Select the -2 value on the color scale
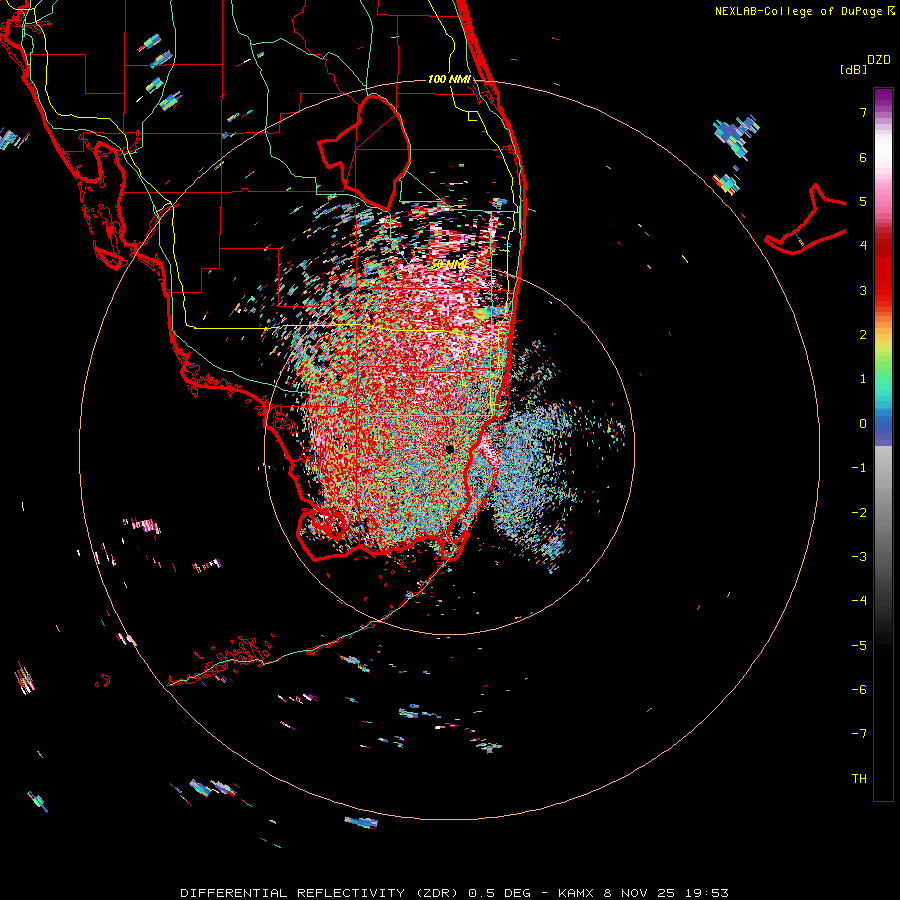Viewport: 900px width, 900px height. [x=859, y=513]
